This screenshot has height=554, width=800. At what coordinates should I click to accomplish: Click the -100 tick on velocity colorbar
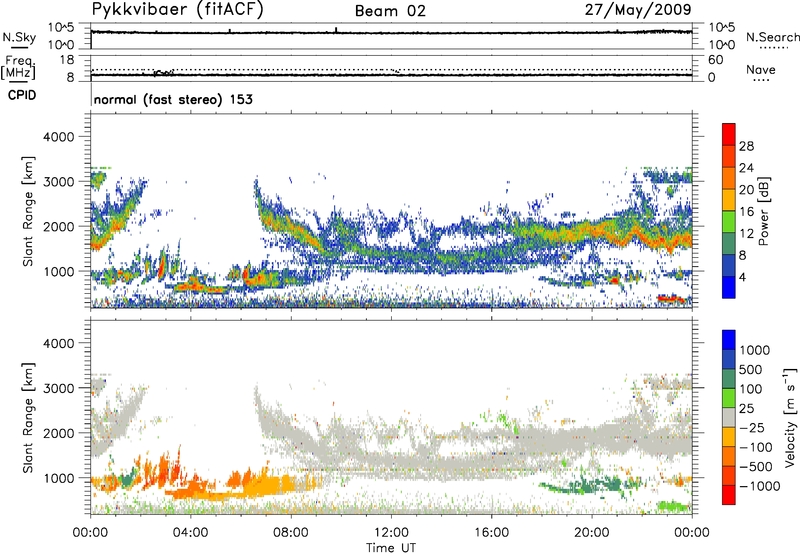755,447
